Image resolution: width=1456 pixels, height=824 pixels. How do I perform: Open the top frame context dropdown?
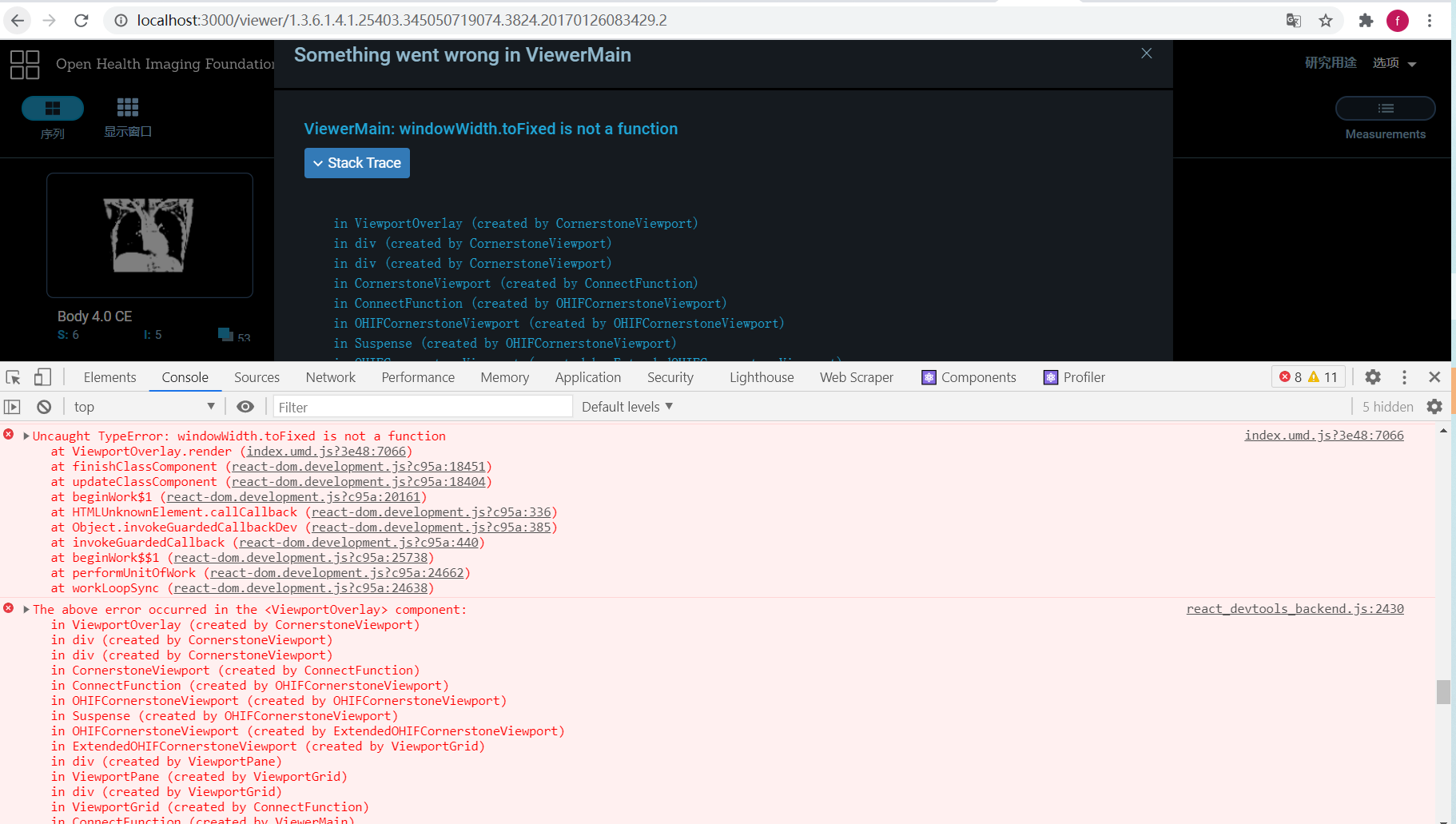144,406
